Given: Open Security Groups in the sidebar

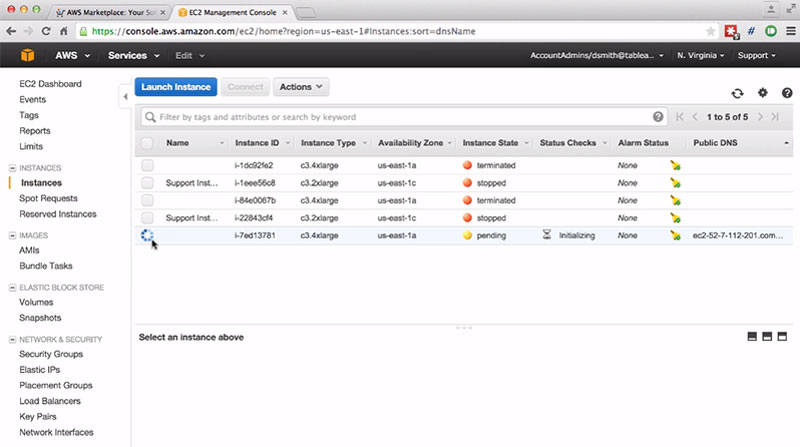Looking at the screenshot, I should click(51, 354).
